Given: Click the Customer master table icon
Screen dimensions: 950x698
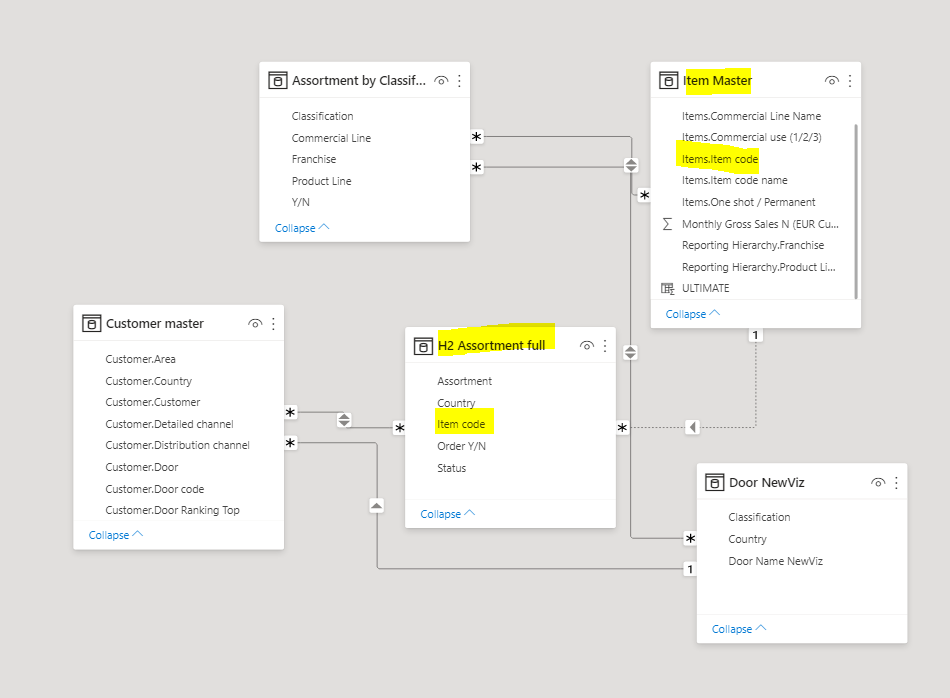Looking at the screenshot, I should pyautogui.click(x=91, y=324).
